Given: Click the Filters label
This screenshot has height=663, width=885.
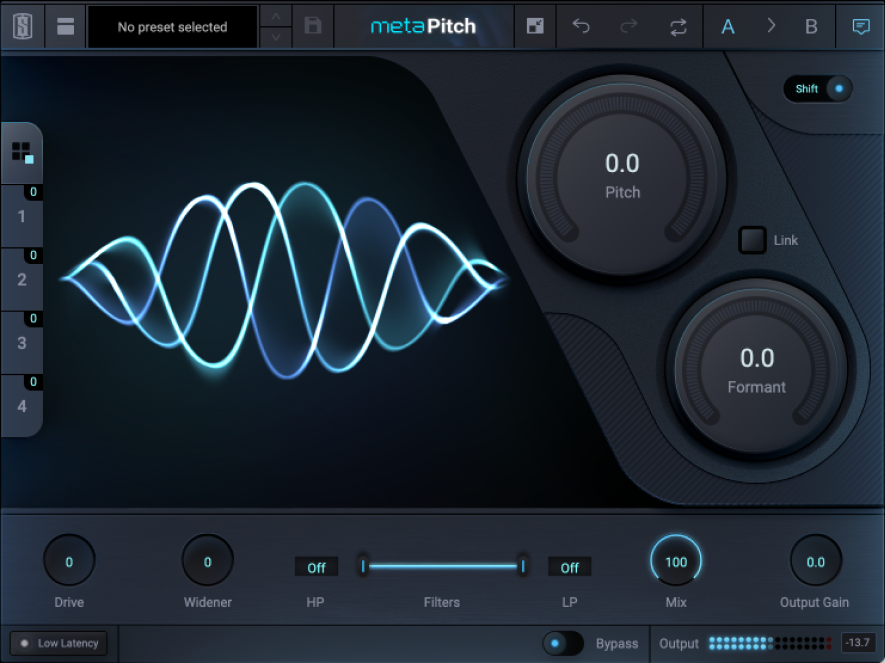Looking at the screenshot, I should 441,602.
